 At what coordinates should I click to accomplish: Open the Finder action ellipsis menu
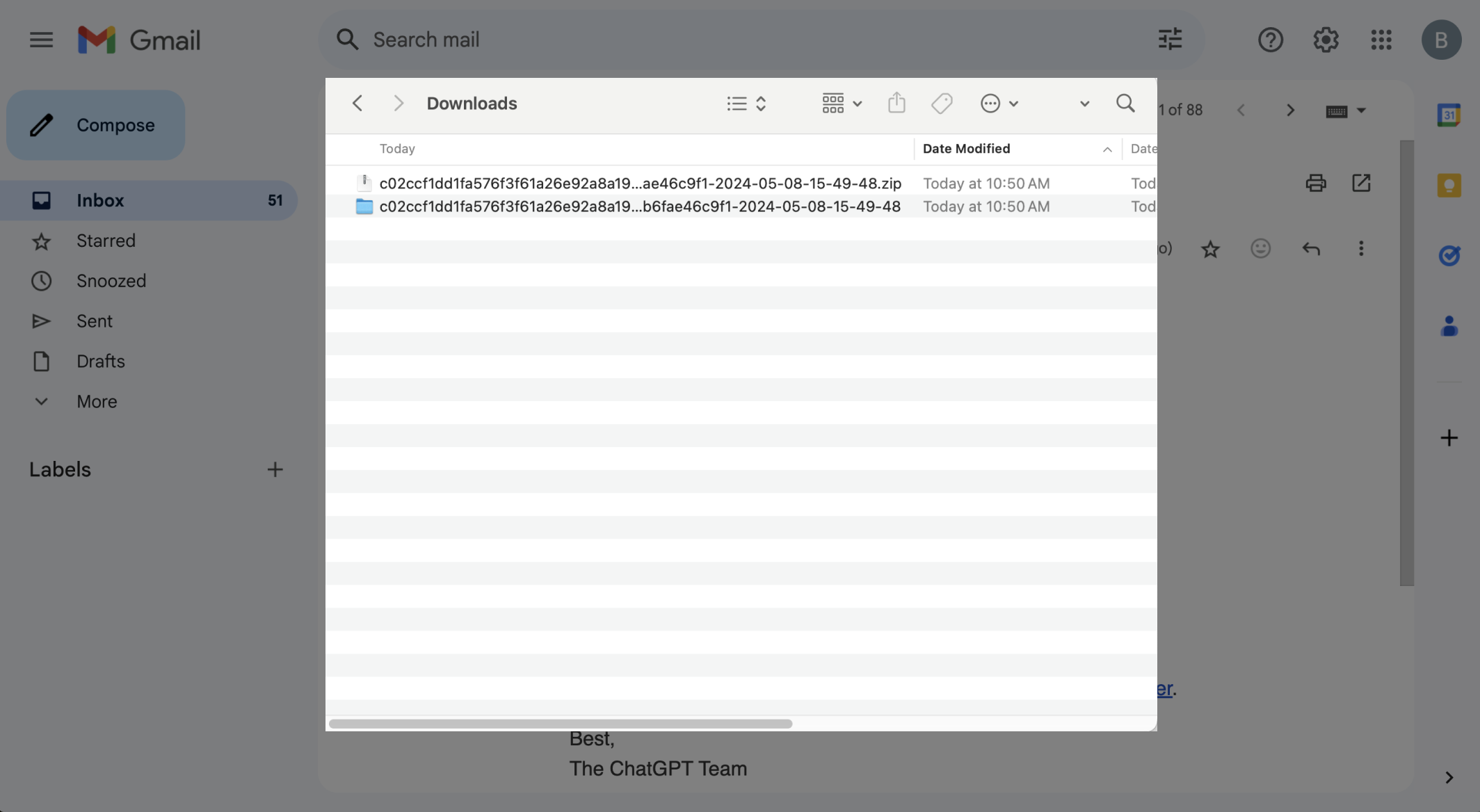(x=999, y=104)
